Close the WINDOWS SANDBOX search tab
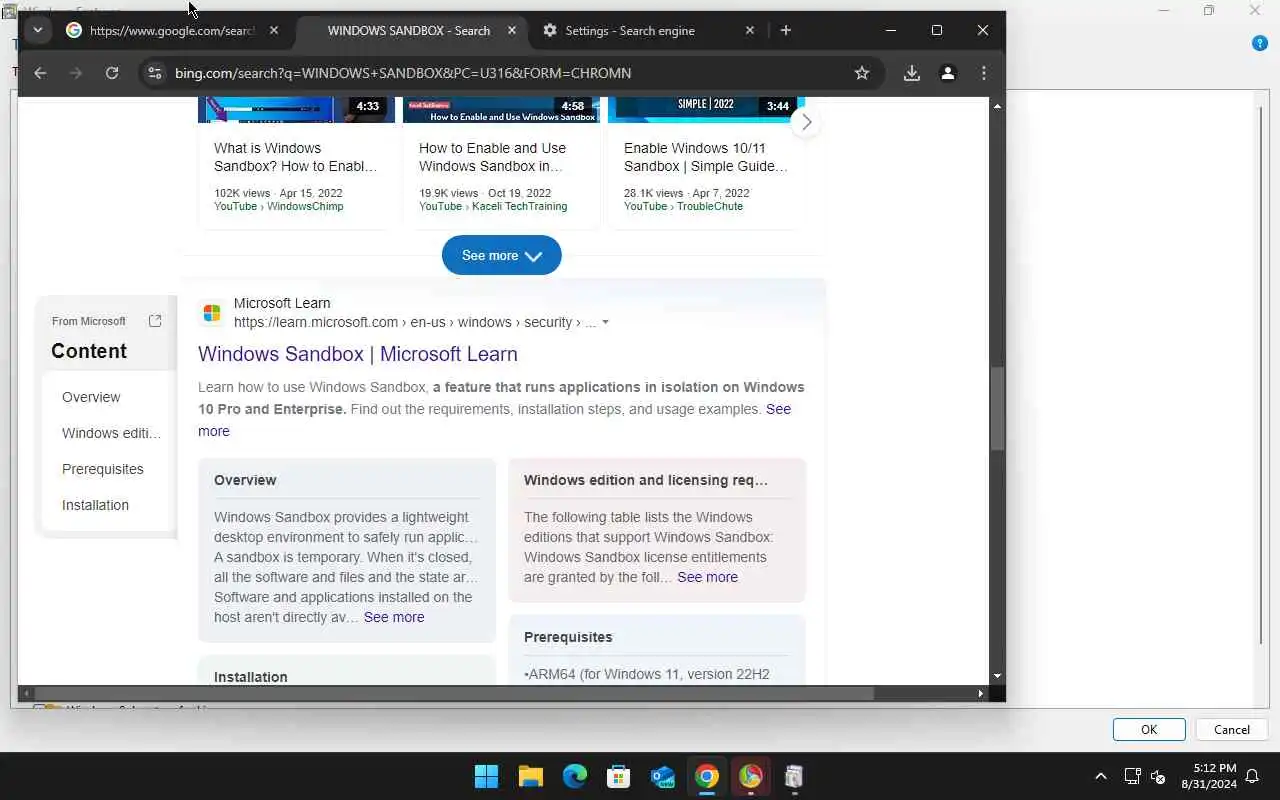 (512, 30)
